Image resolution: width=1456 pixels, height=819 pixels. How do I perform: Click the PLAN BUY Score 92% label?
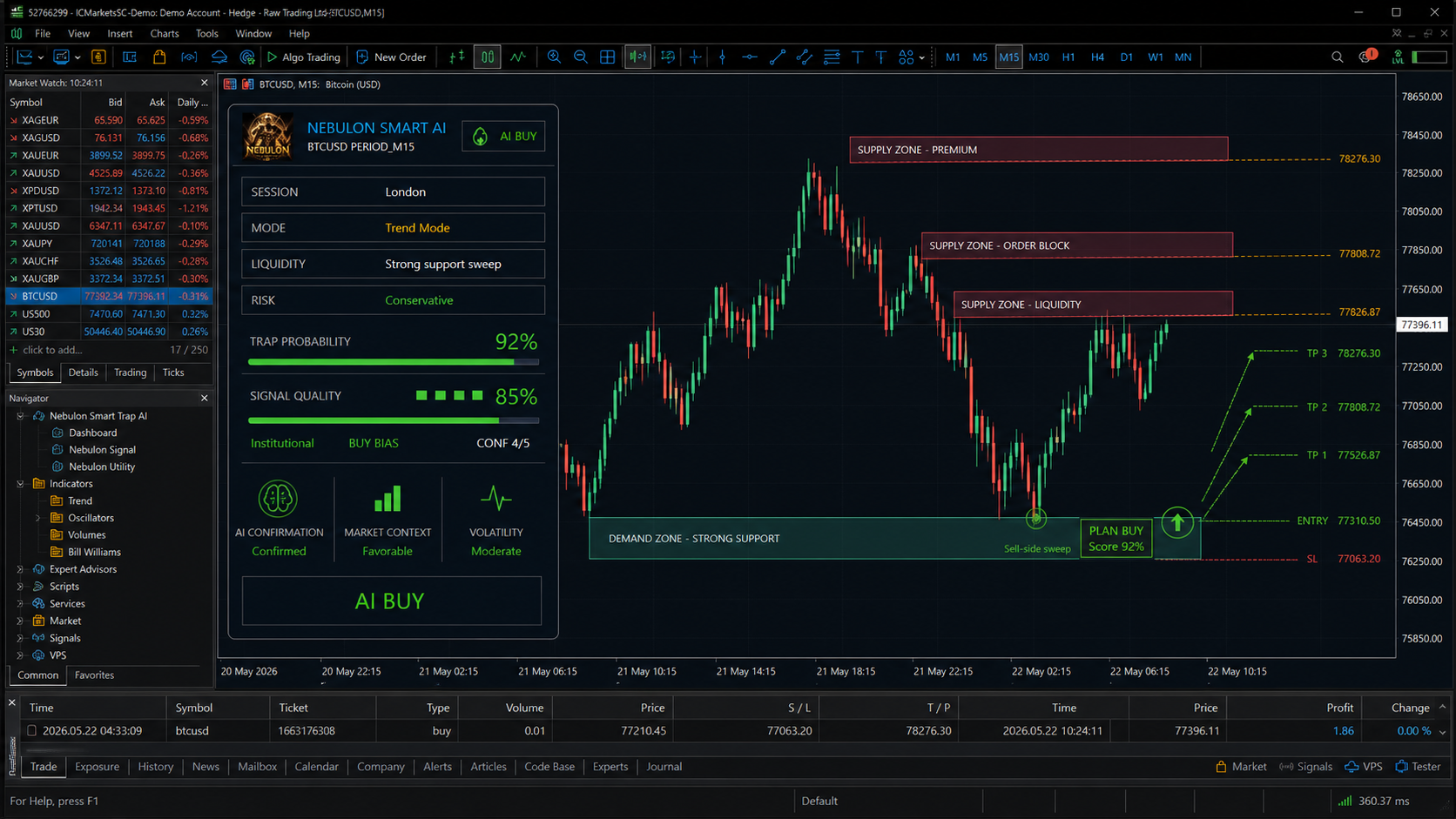click(1116, 538)
